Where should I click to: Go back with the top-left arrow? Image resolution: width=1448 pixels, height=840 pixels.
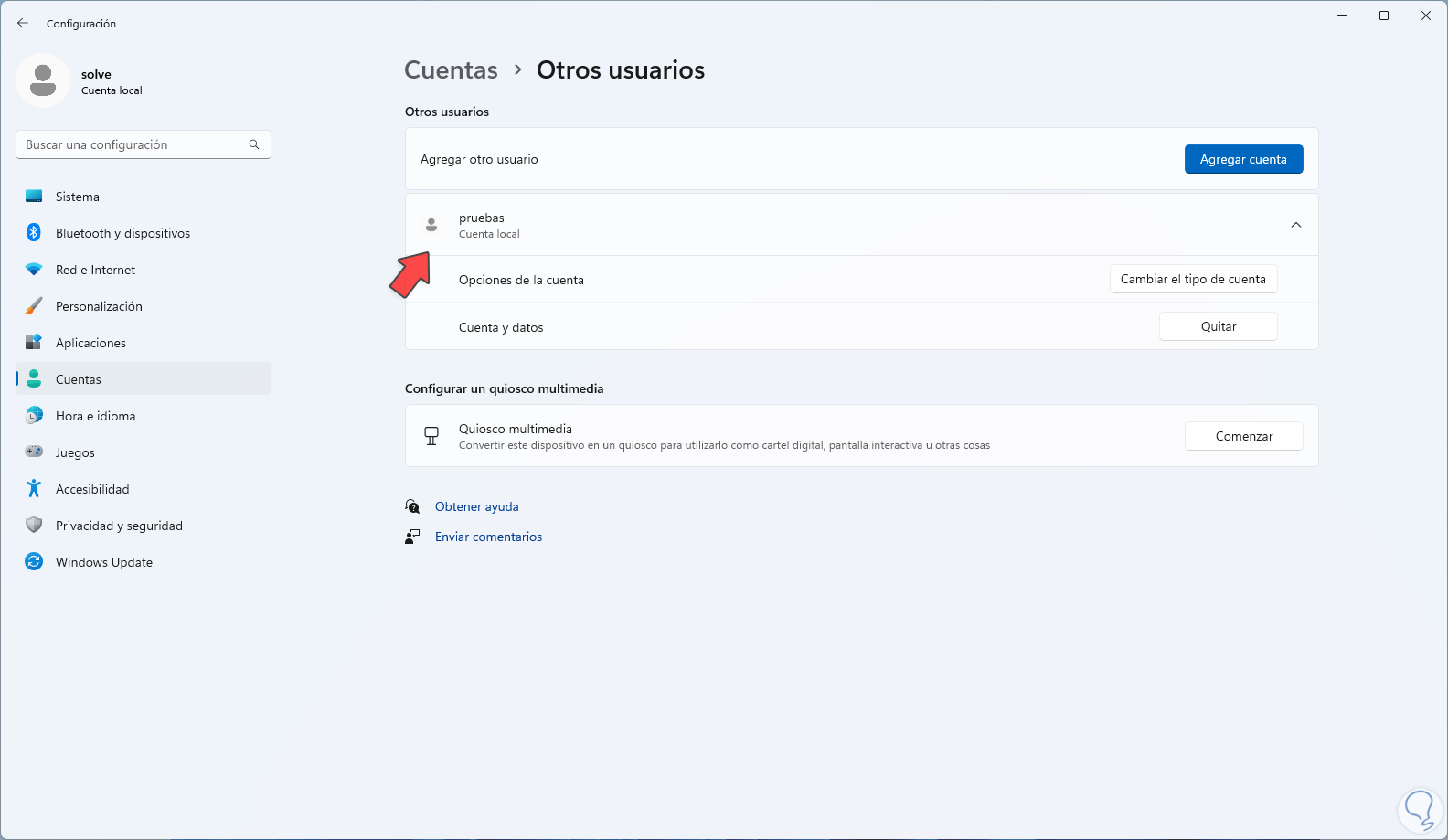tap(23, 23)
